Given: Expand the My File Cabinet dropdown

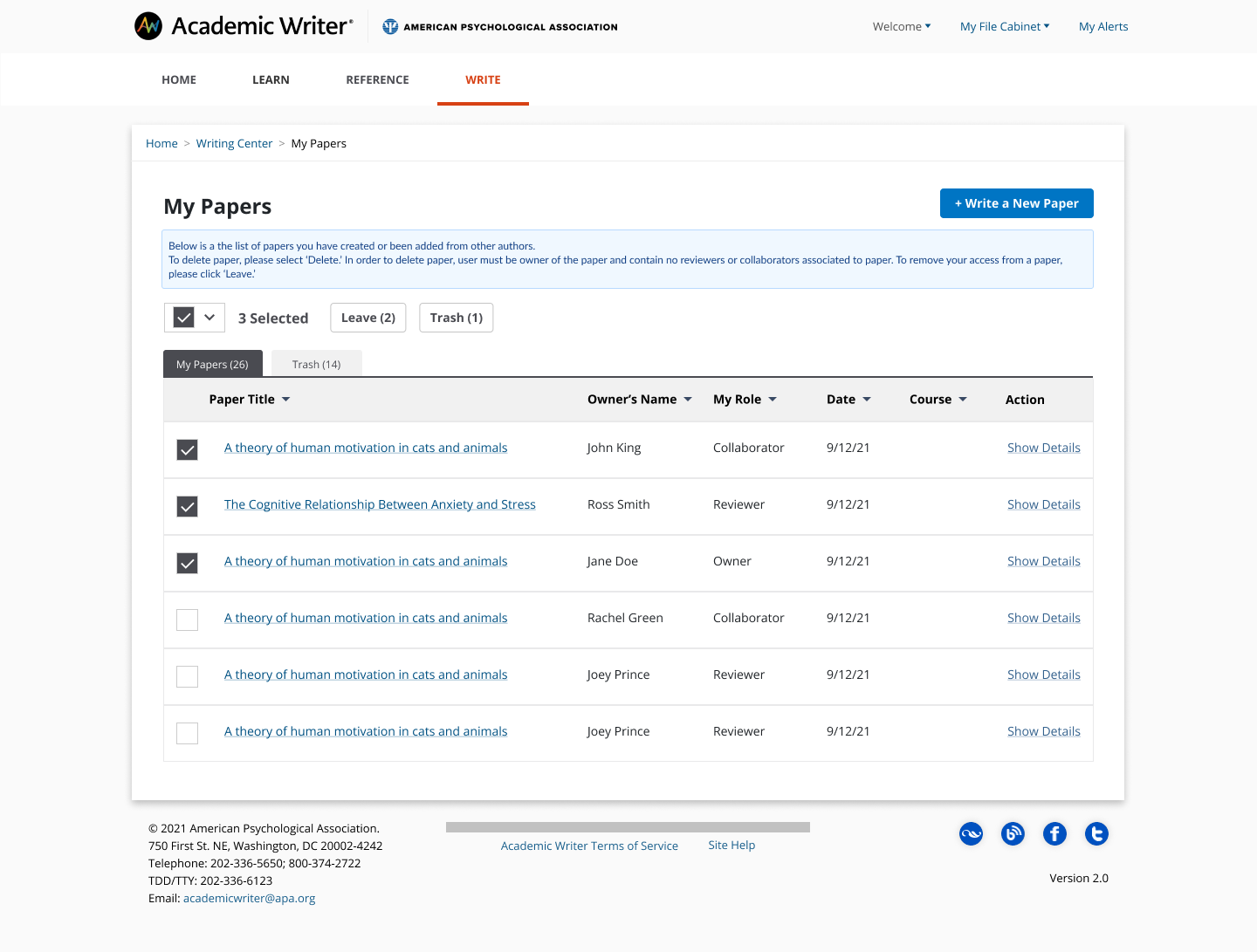Looking at the screenshot, I should click(x=1005, y=27).
